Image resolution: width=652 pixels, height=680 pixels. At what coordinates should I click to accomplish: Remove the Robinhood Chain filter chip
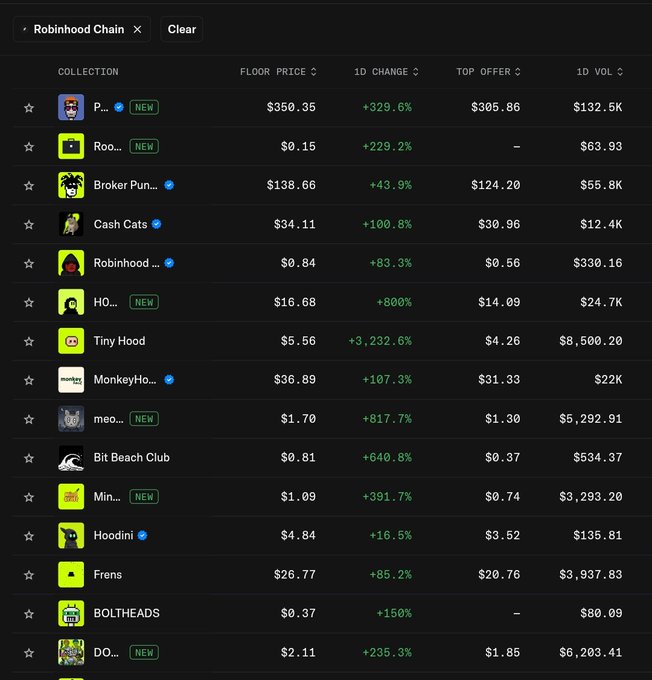(x=138, y=29)
